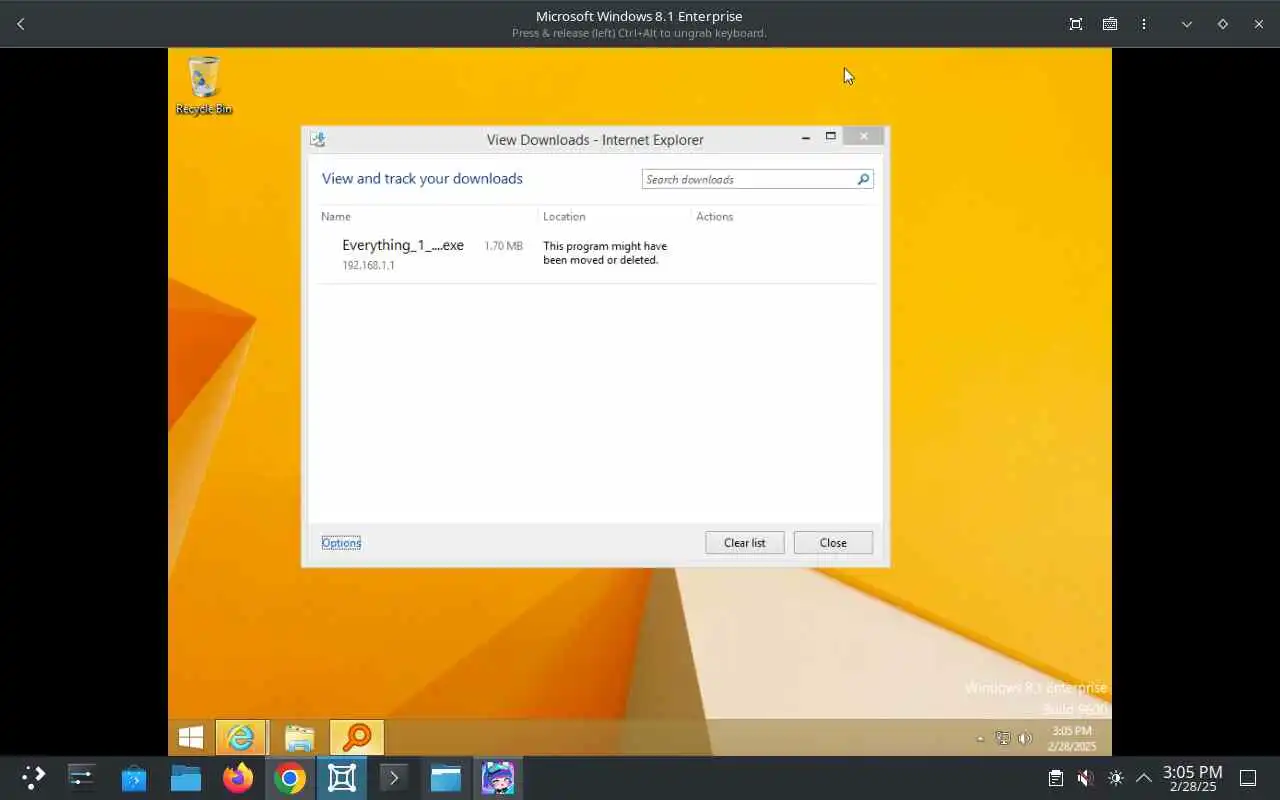Screen dimensions: 1280x800
Task: Open the store bag icon on host panel
Action: pos(134,778)
